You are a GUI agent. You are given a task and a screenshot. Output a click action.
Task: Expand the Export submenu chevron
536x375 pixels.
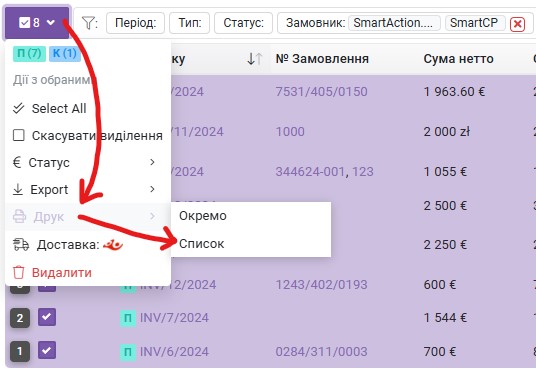pyautogui.click(x=152, y=189)
